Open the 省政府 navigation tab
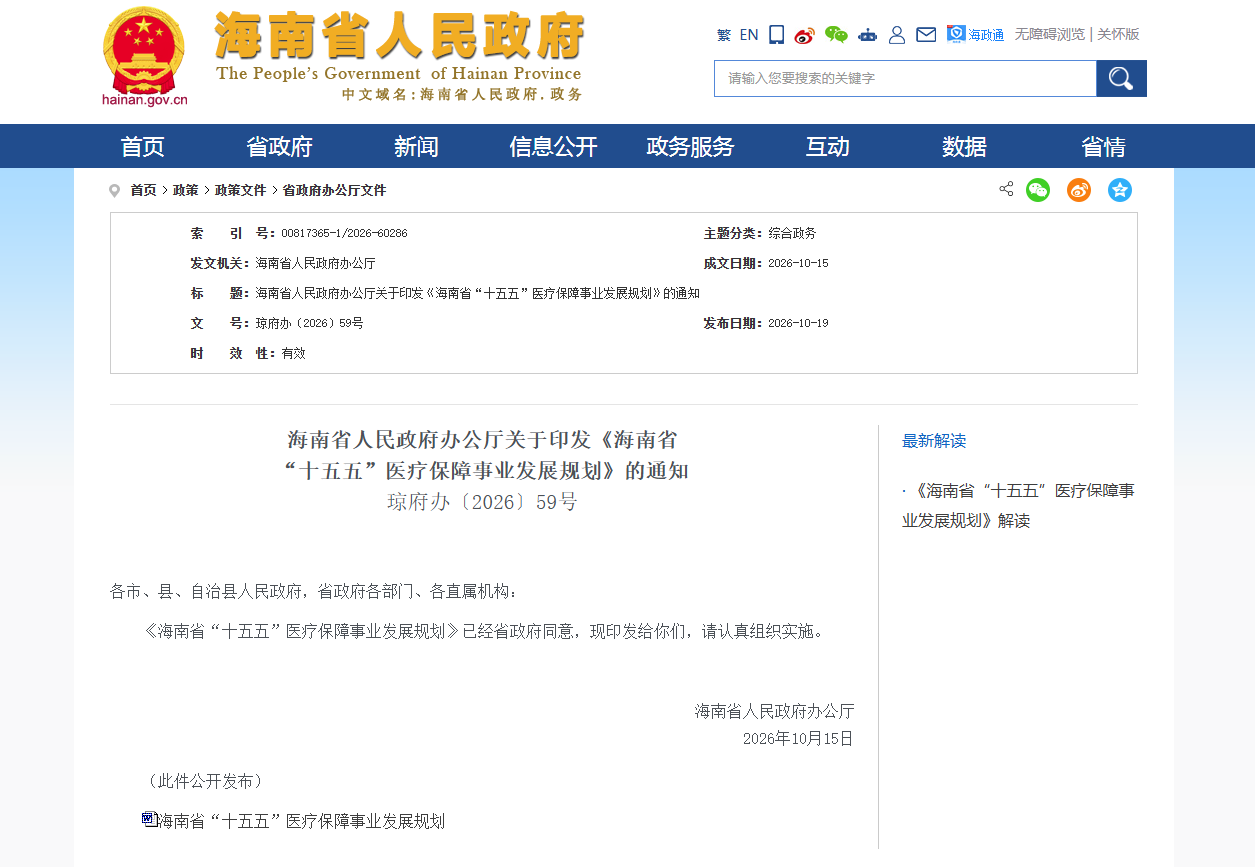 pos(280,147)
